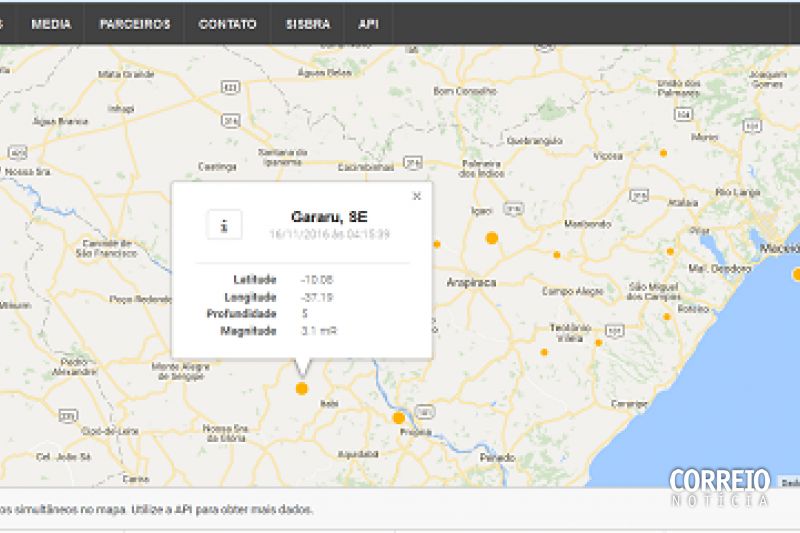Select the orange marker near Pilar
This screenshot has height=533, width=800.
pos(670,251)
